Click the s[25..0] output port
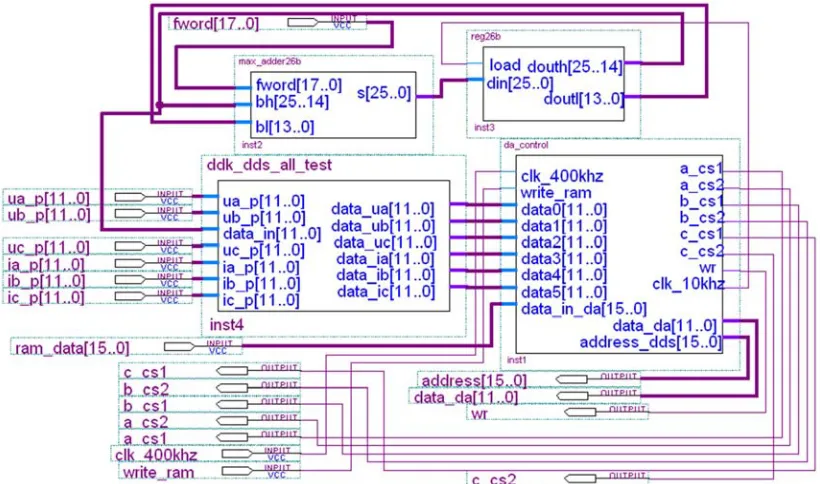820x484 pixels. [x=384, y=93]
